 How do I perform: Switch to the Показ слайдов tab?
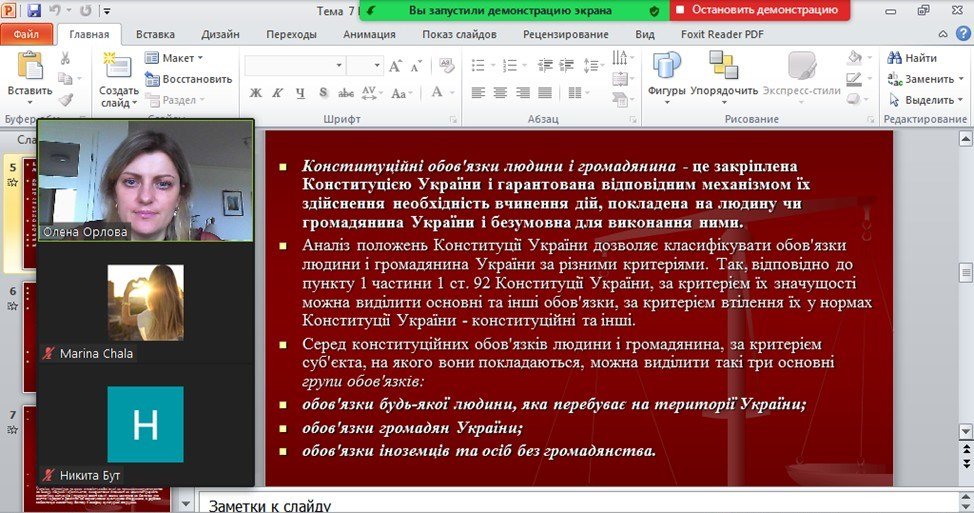tap(459, 34)
